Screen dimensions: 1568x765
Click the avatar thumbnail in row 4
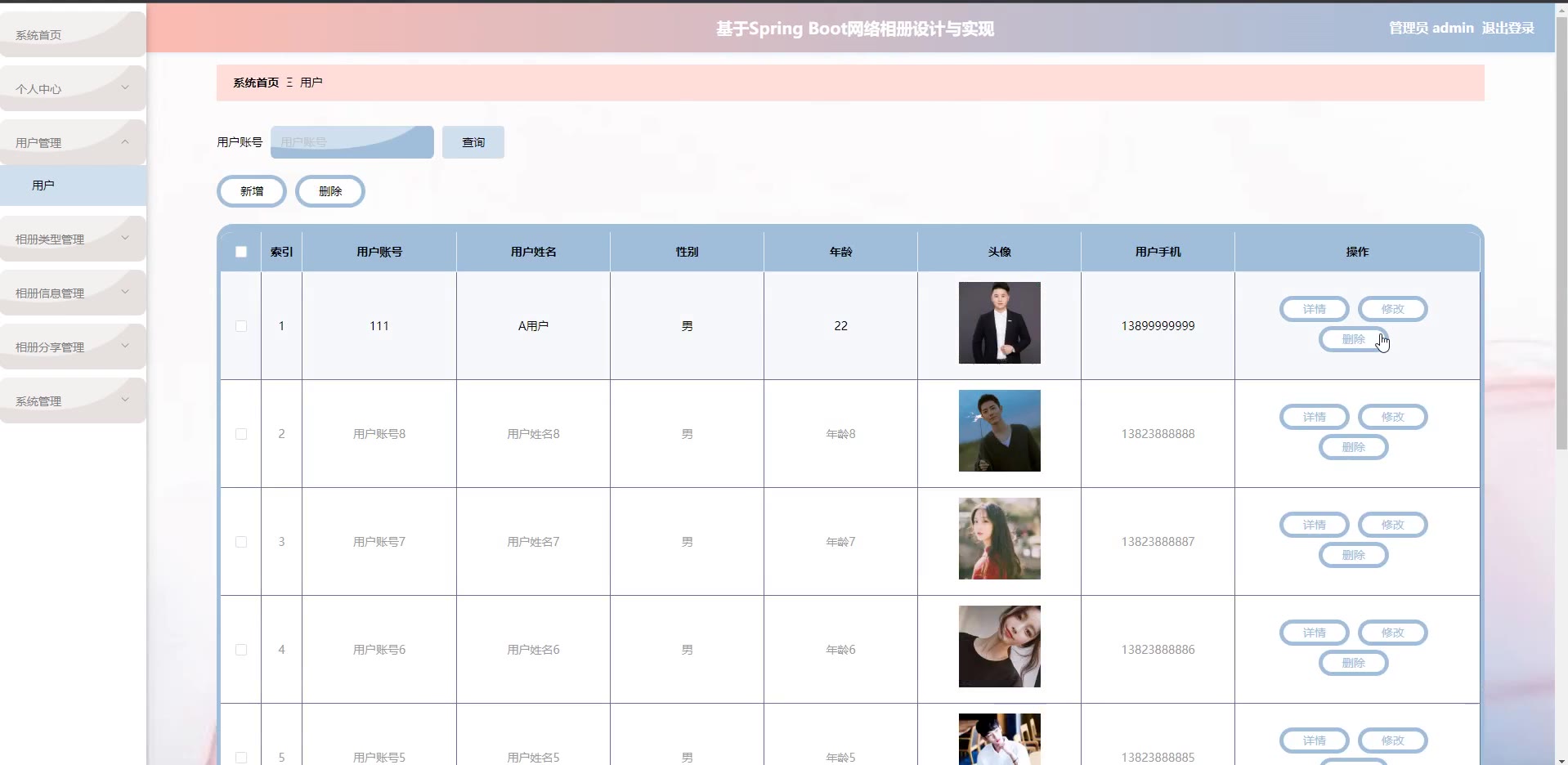[999, 646]
